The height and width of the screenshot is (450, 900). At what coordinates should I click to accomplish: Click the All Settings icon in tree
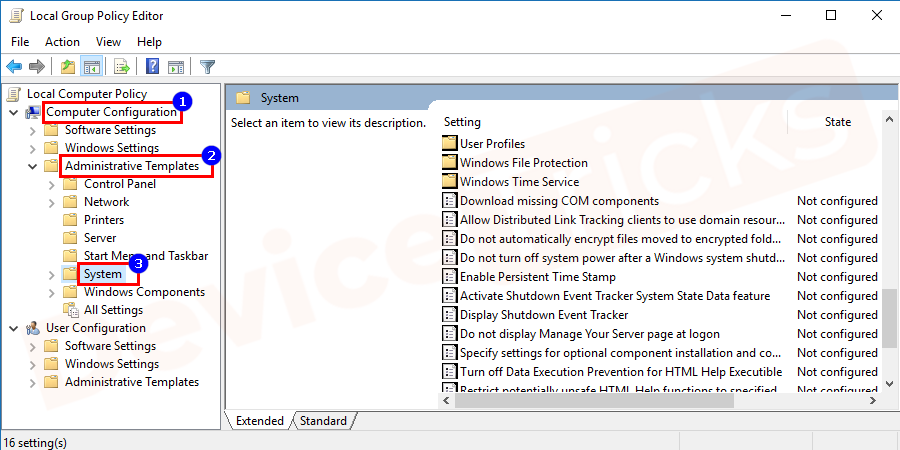tap(70, 310)
